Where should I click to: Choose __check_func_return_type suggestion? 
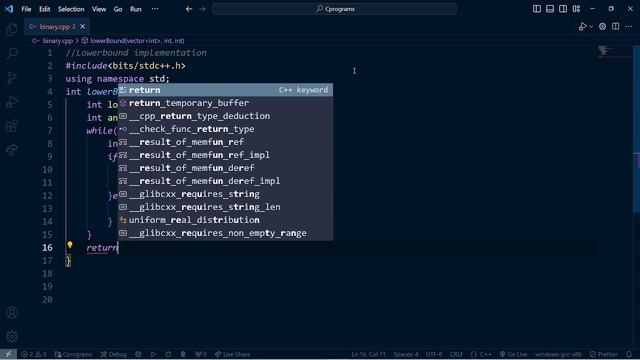point(225,129)
